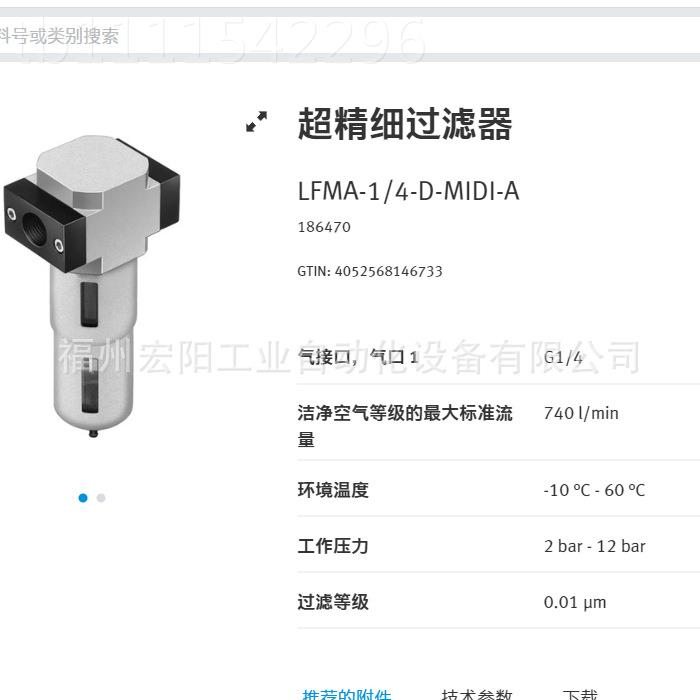Select the second gray carousel dot

[x=101, y=498]
